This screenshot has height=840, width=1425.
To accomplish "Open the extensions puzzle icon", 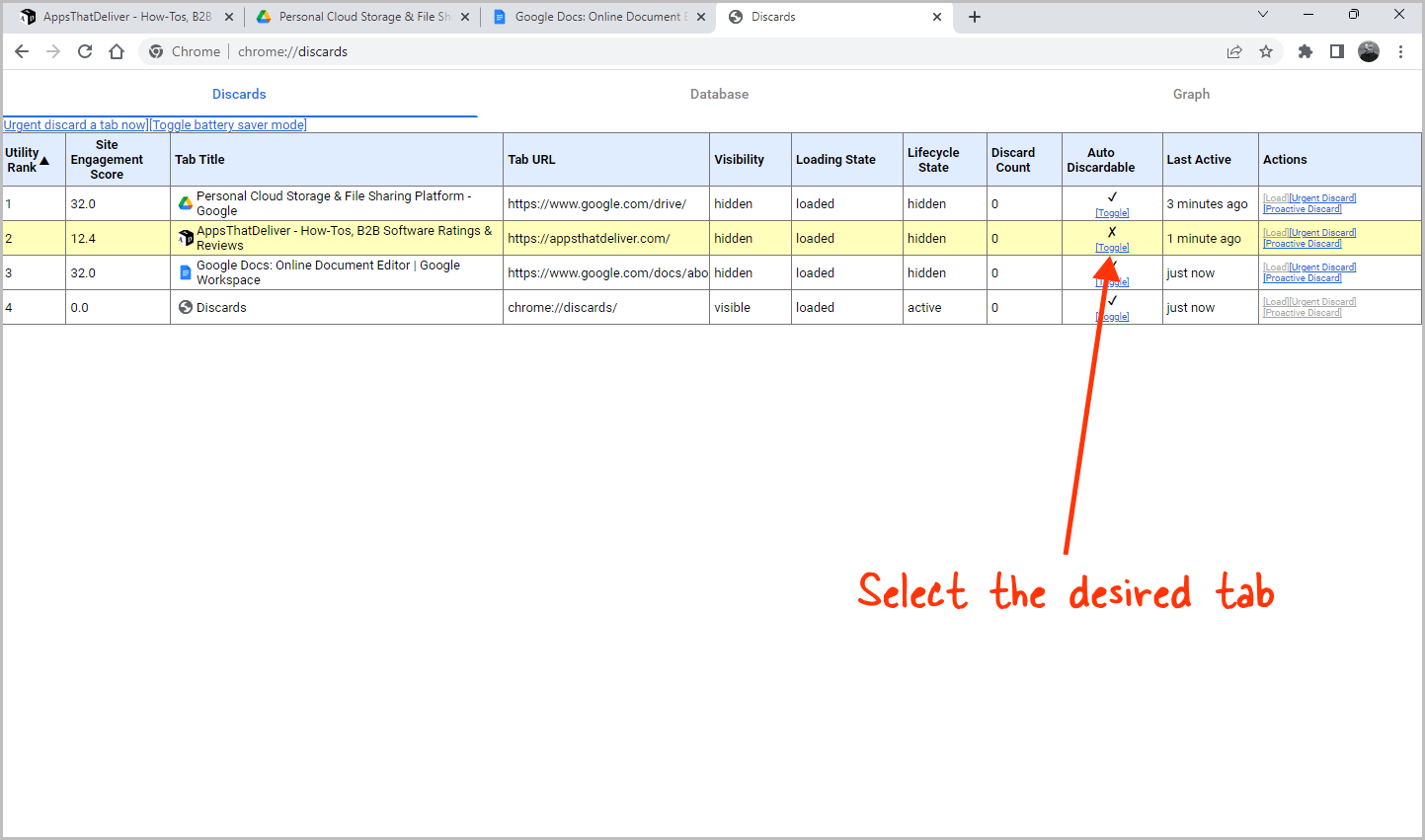I will [x=1306, y=51].
